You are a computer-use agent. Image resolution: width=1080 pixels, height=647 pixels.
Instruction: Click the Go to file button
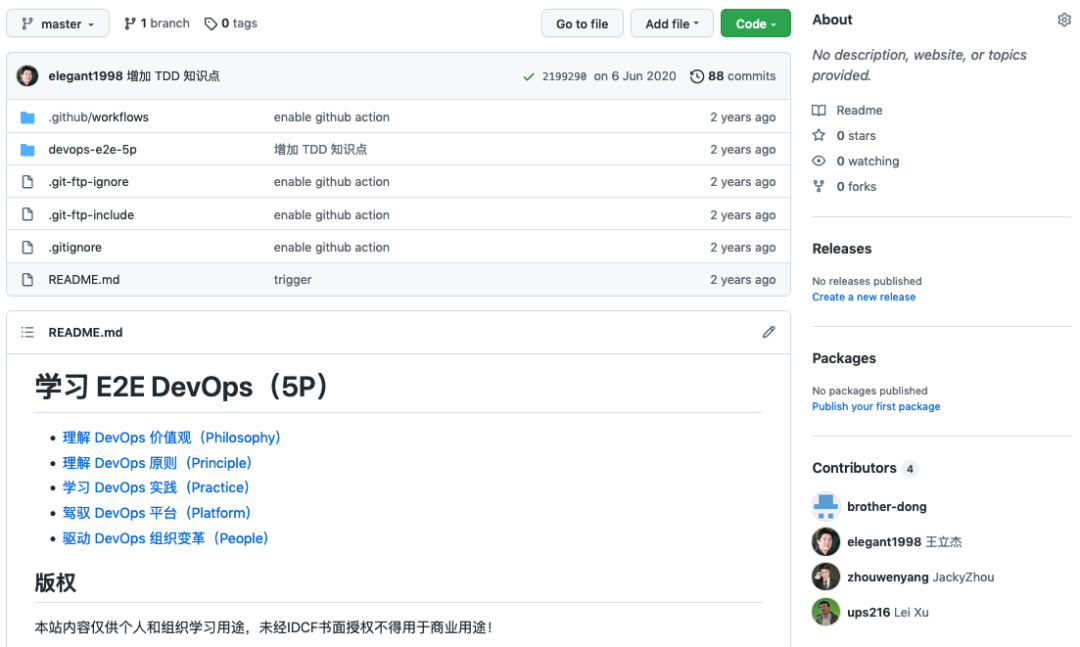pyautogui.click(x=582, y=23)
